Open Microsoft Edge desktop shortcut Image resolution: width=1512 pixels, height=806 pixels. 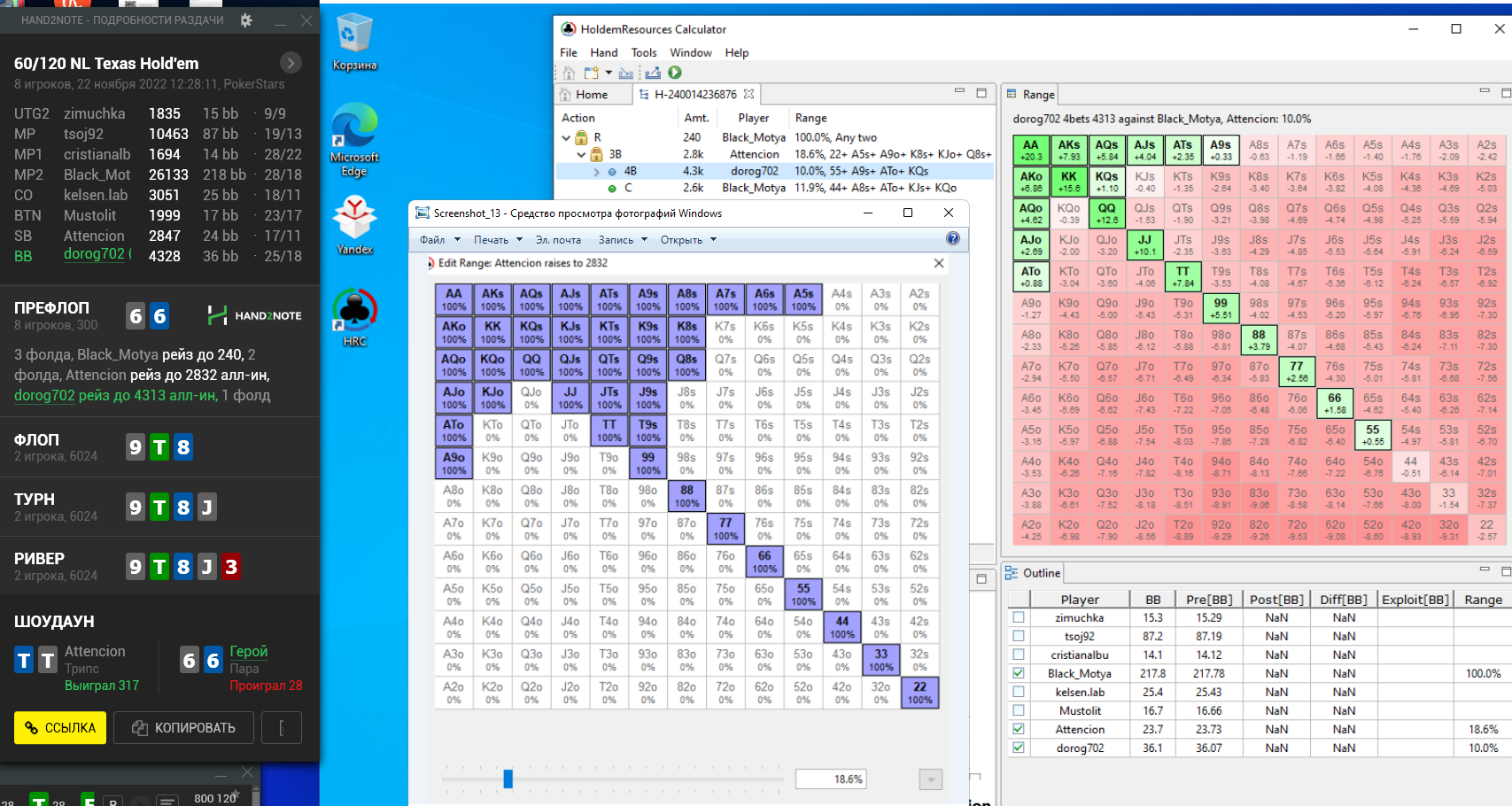[x=354, y=139]
